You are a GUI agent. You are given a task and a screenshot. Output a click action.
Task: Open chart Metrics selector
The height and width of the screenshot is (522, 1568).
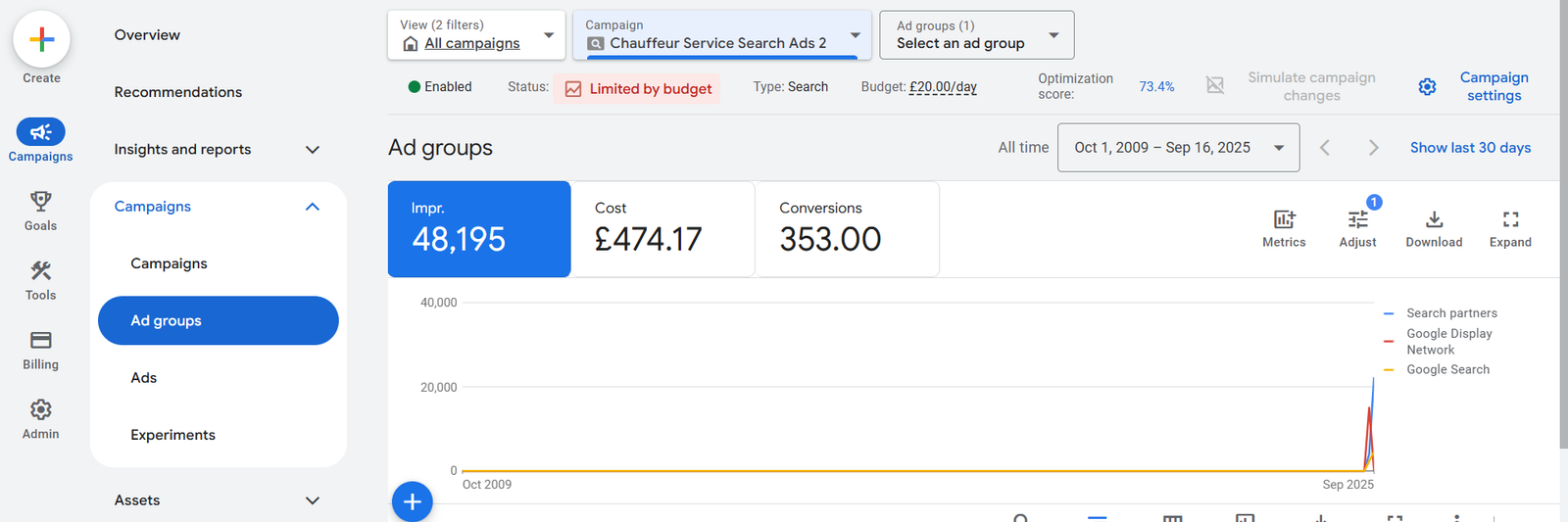pos(1283,228)
